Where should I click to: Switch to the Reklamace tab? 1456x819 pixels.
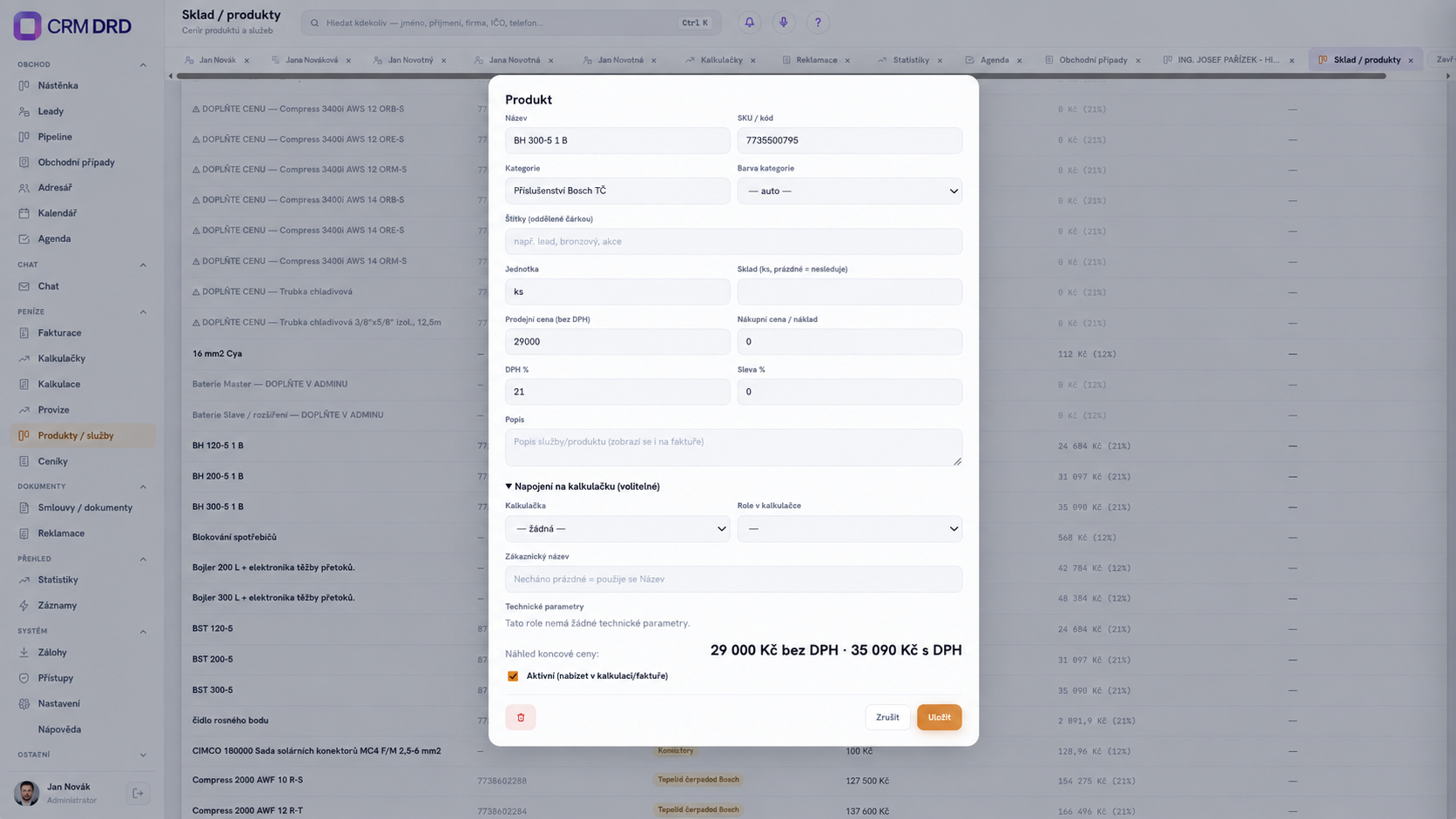click(816, 60)
